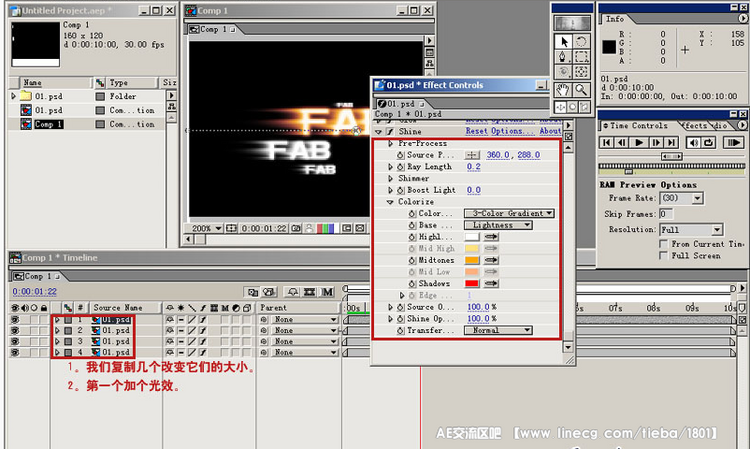Toggle loop mode in Time Controls

click(x=708, y=142)
